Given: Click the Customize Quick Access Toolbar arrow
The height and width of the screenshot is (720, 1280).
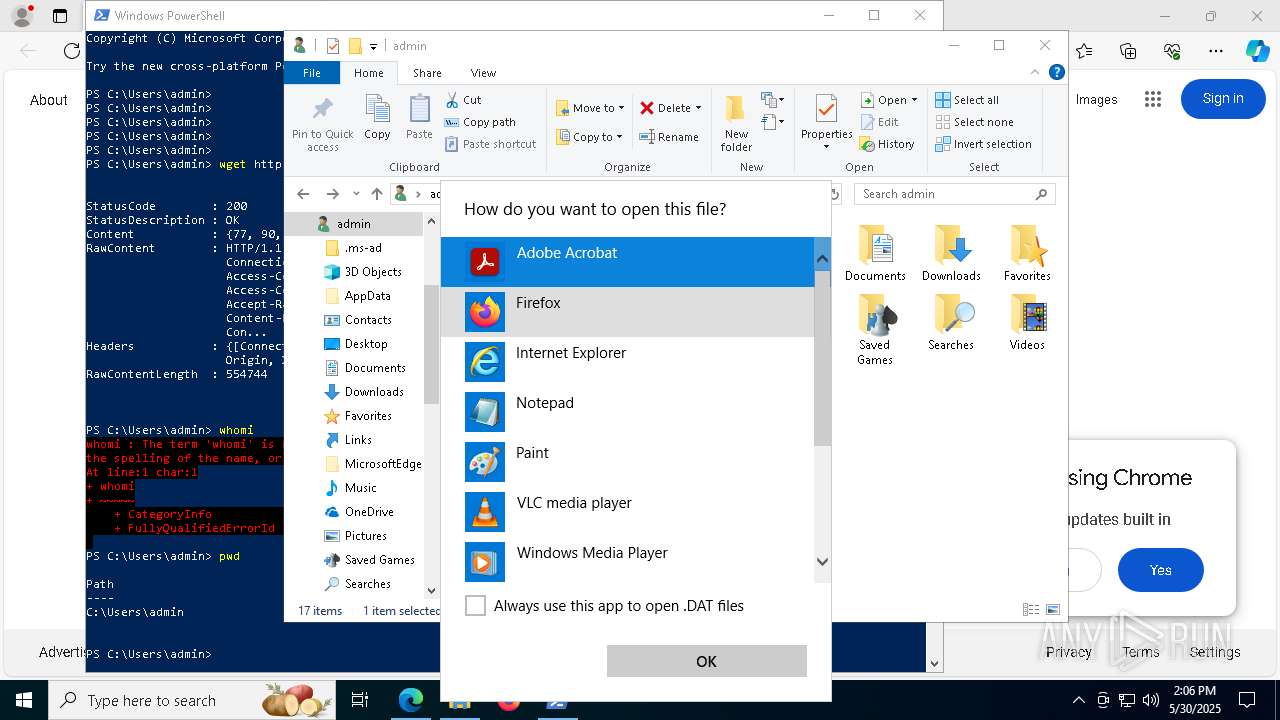Looking at the screenshot, I should pyautogui.click(x=373, y=46).
